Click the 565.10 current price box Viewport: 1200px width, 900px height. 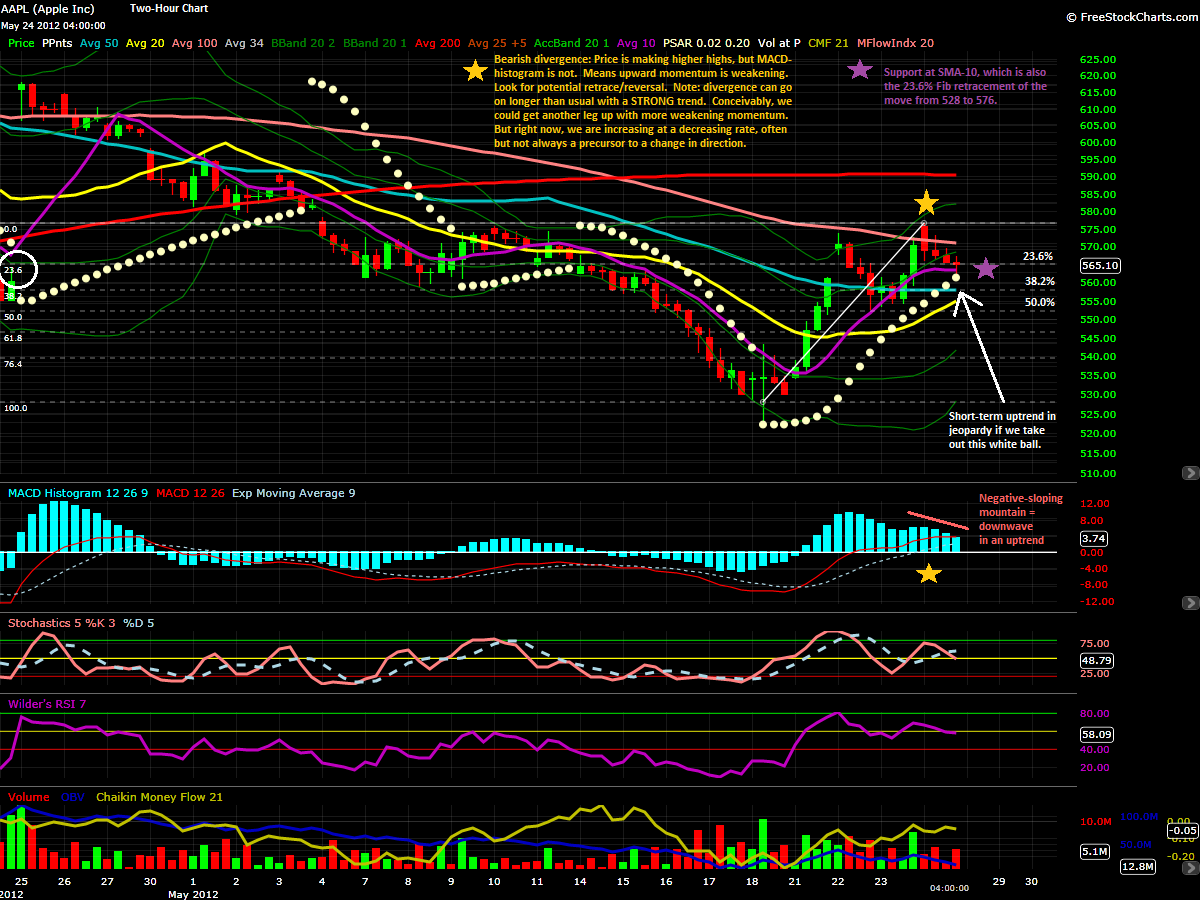(x=1099, y=266)
